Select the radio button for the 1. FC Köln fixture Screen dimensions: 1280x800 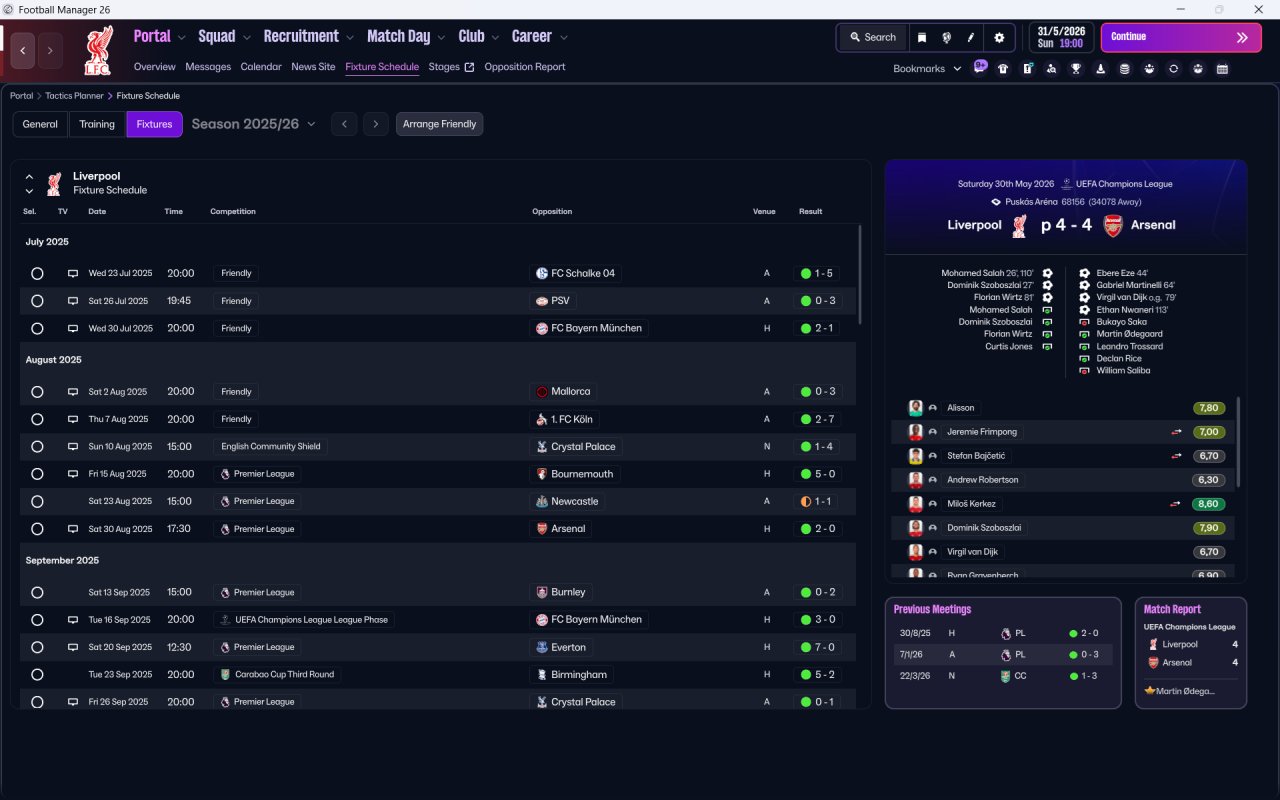tap(37, 419)
